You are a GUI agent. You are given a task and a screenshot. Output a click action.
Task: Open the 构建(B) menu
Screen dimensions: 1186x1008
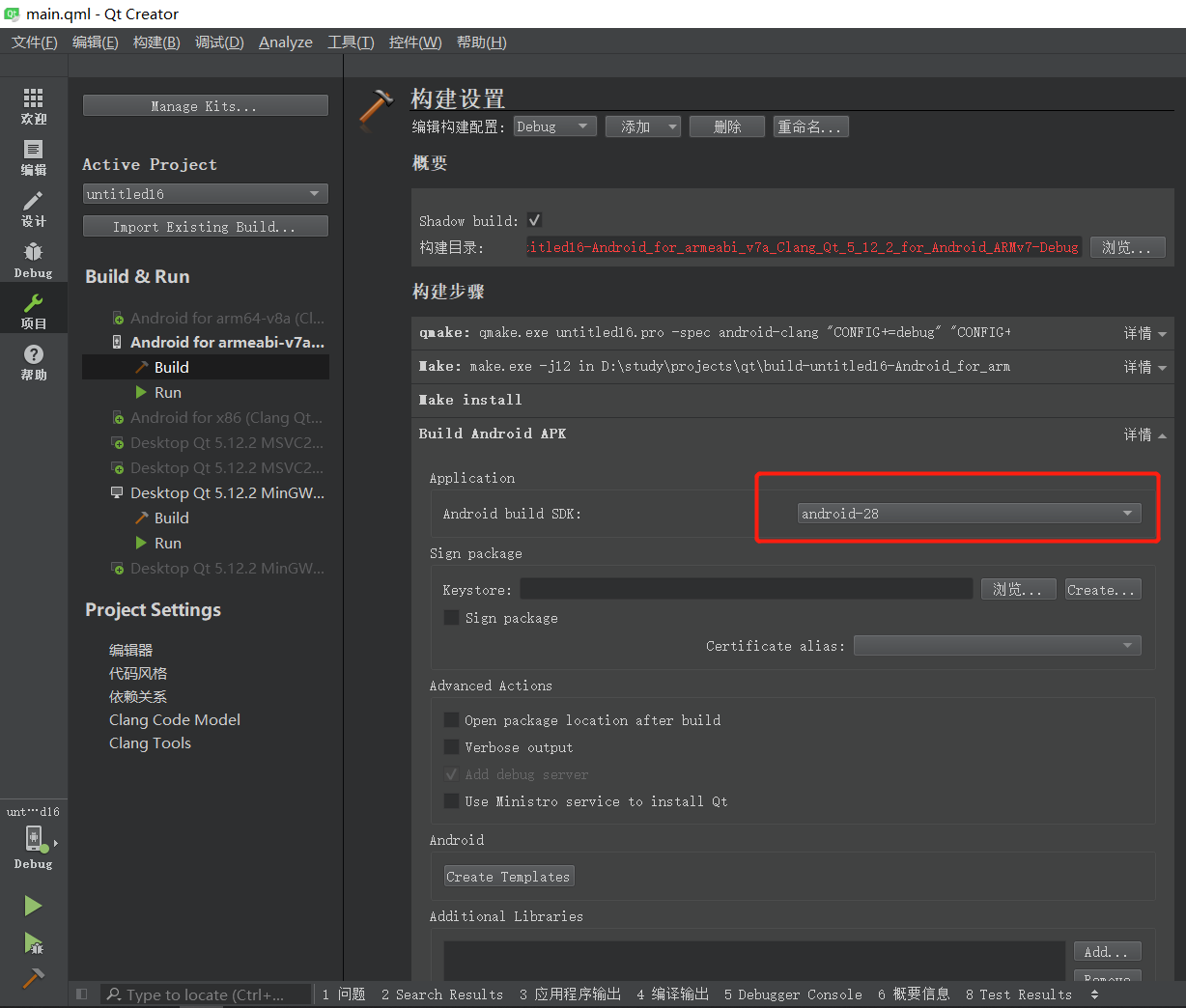click(x=156, y=42)
